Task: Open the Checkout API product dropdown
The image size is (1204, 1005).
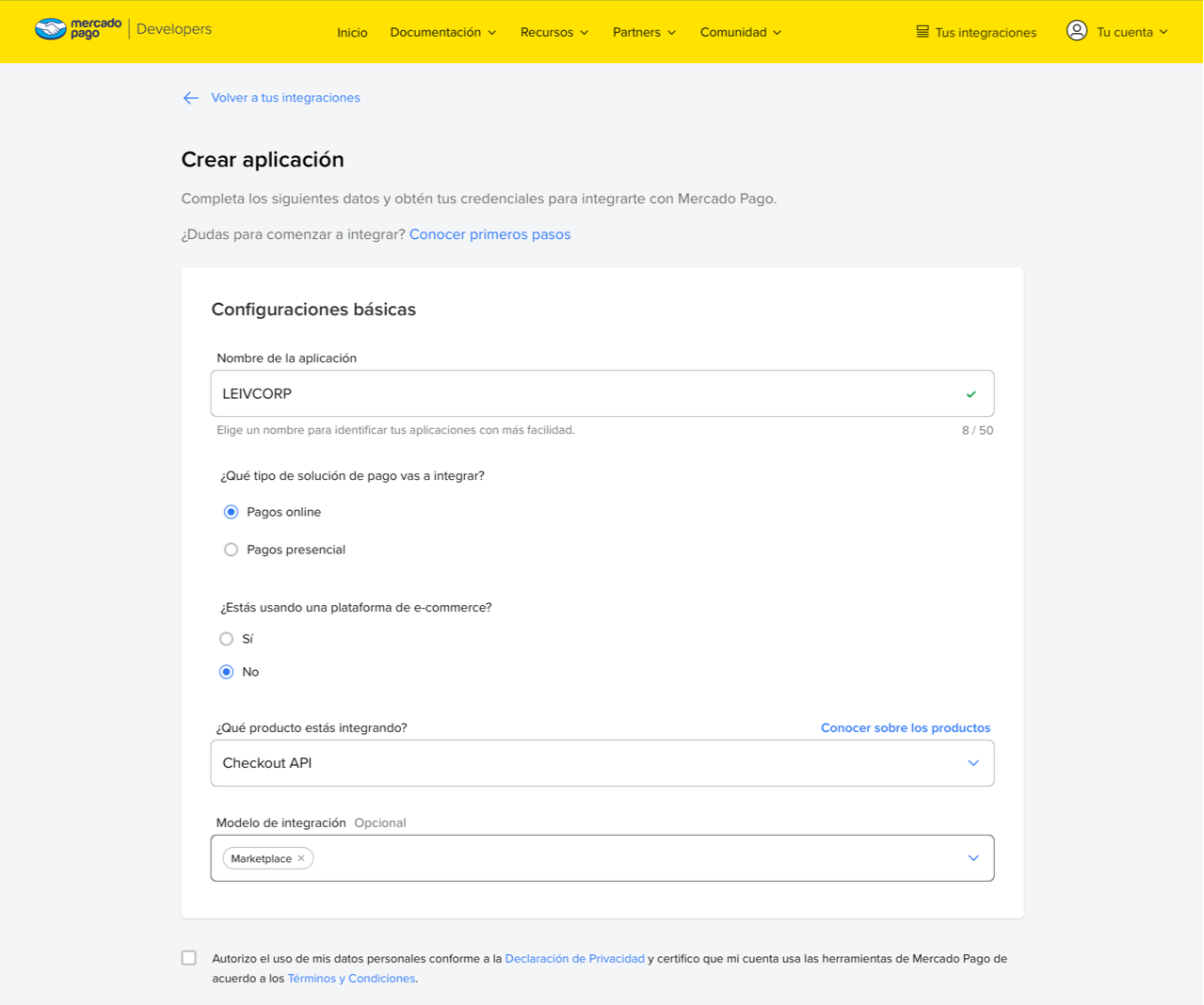Action: point(602,763)
